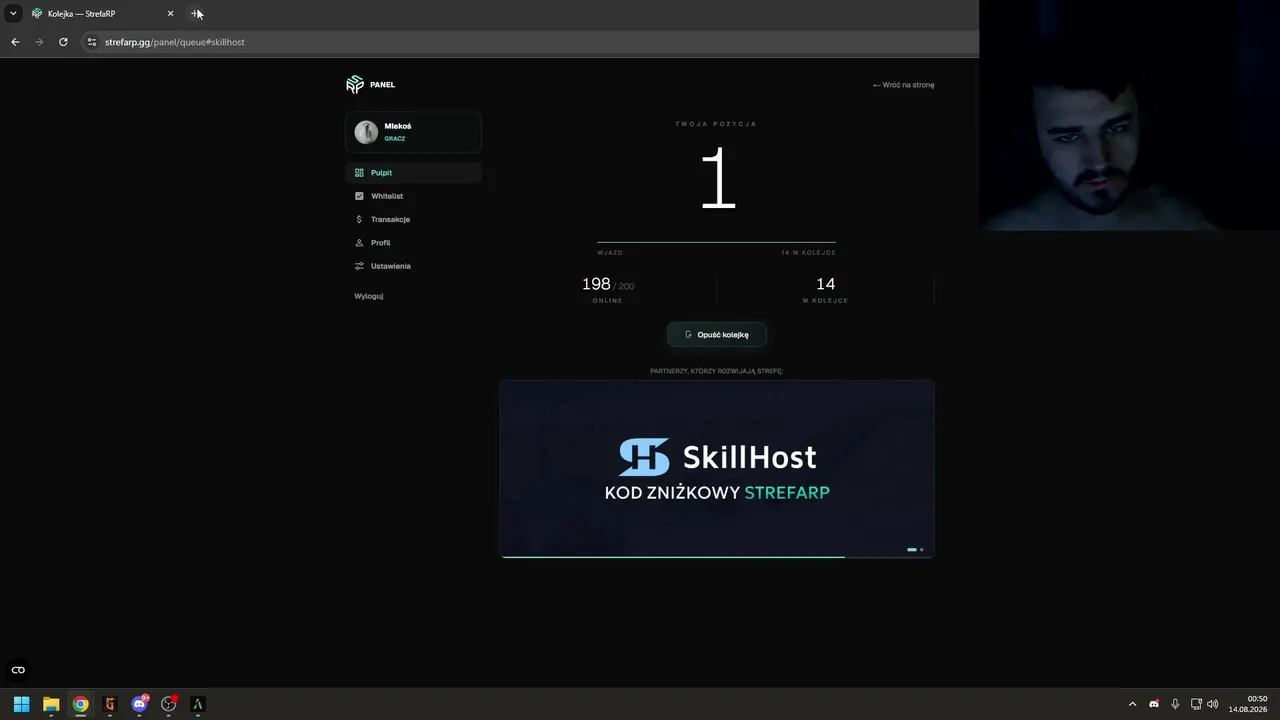Click the Opuść kolejkę button

[x=717, y=335]
